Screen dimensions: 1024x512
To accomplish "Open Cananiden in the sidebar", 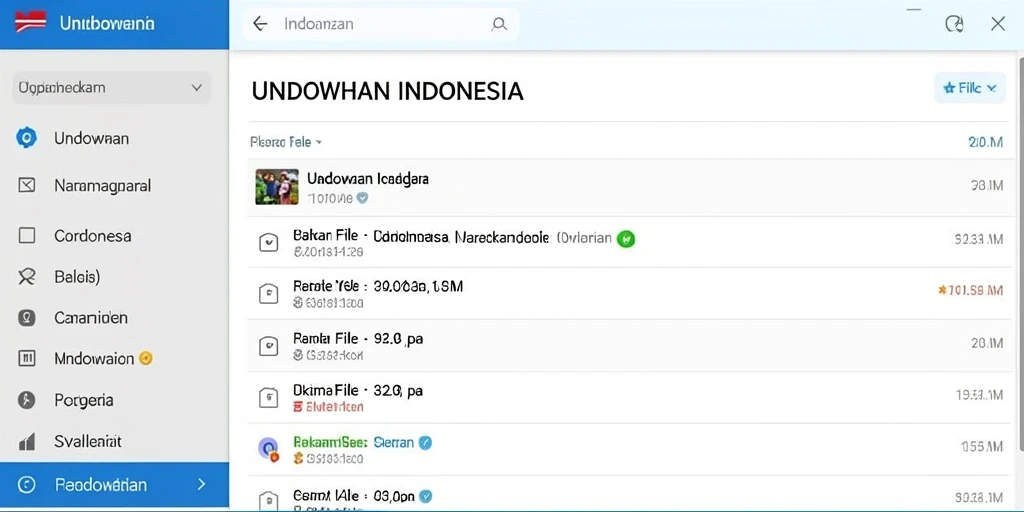I will pyautogui.click(x=91, y=318).
